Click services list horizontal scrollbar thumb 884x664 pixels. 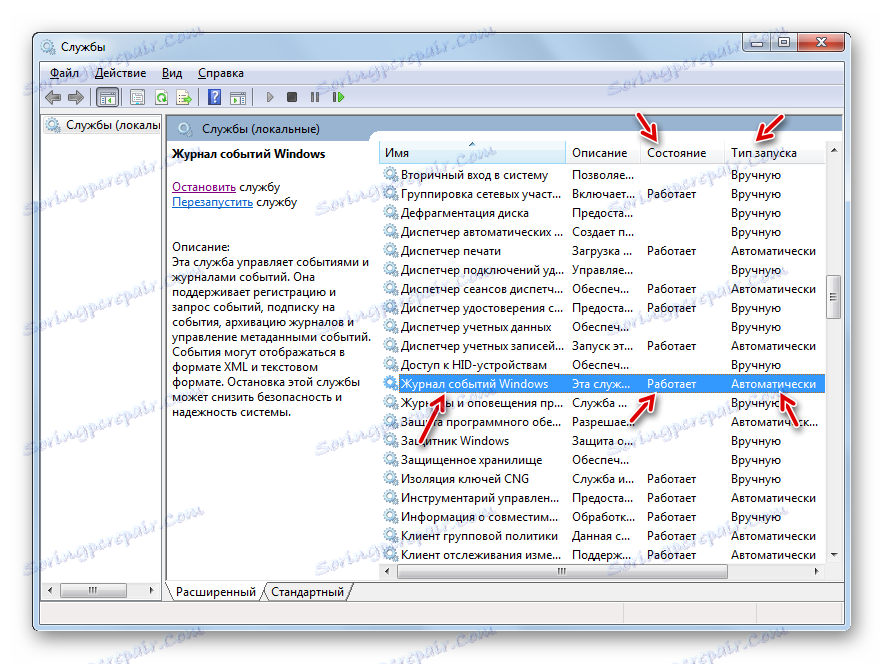point(562,572)
